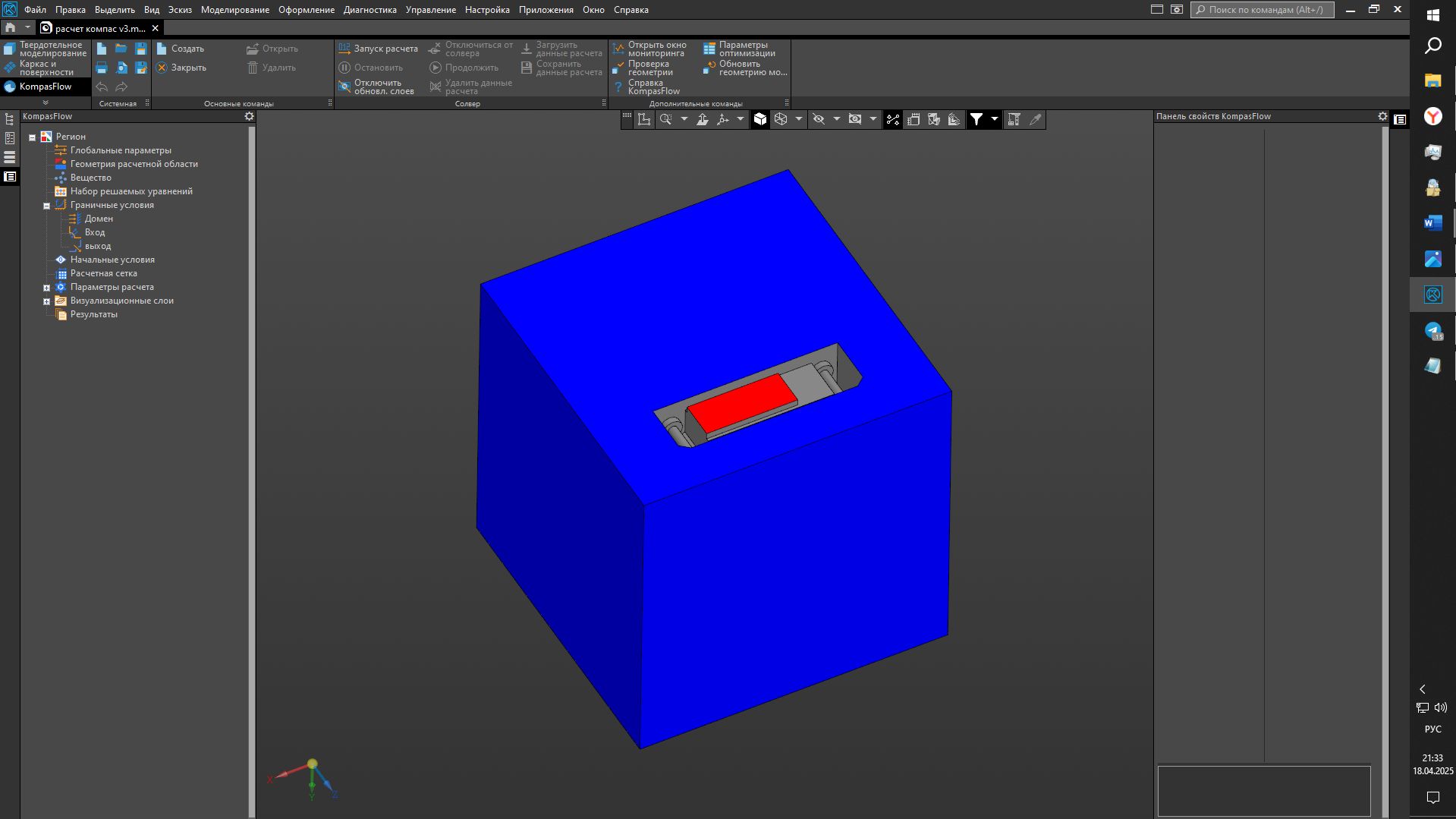Open the Моделирование menu
The image size is (1456, 819).
coord(234,10)
